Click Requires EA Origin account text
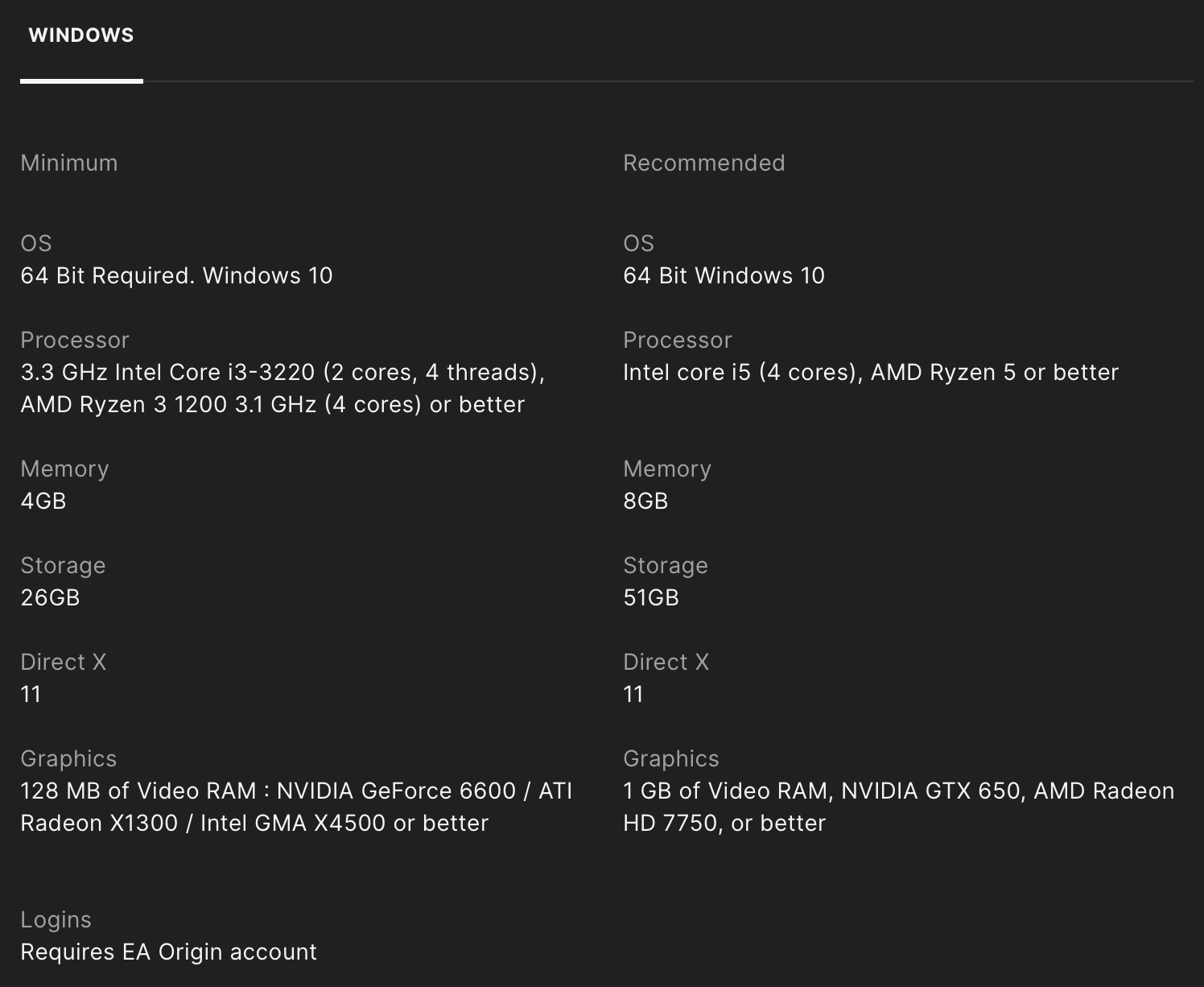The image size is (1204, 987). pos(168,952)
